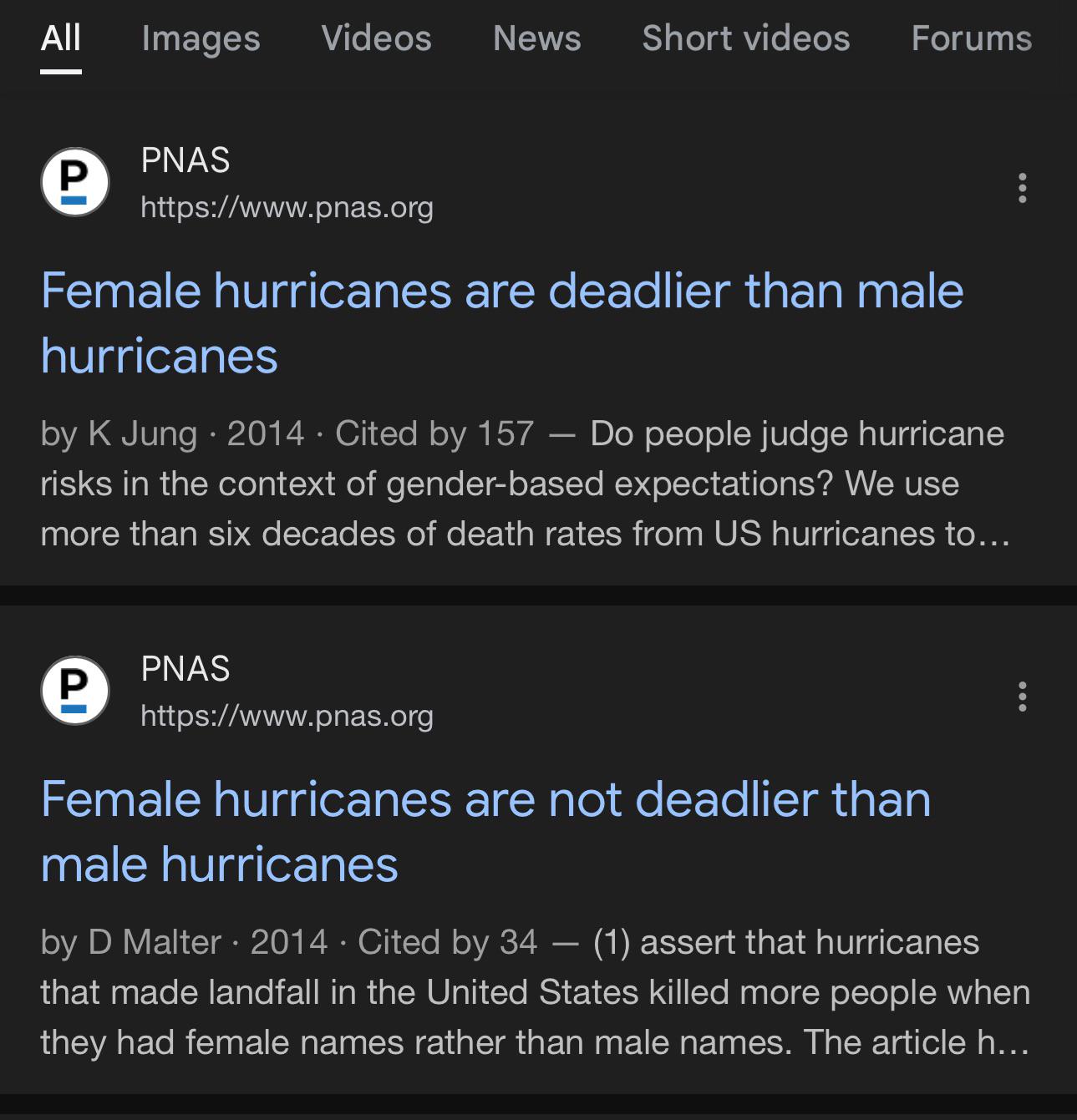Click the PNAS site name above the Jung result
The height and width of the screenshot is (1120, 1077).
click(x=185, y=160)
